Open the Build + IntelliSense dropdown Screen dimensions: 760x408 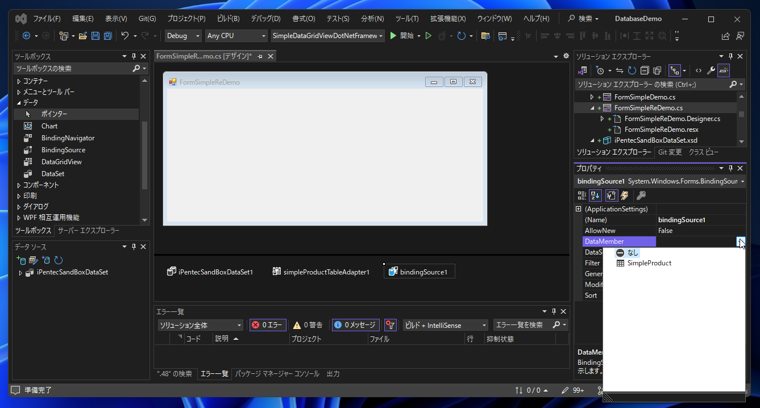pyautogui.click(x=445, y=325)
